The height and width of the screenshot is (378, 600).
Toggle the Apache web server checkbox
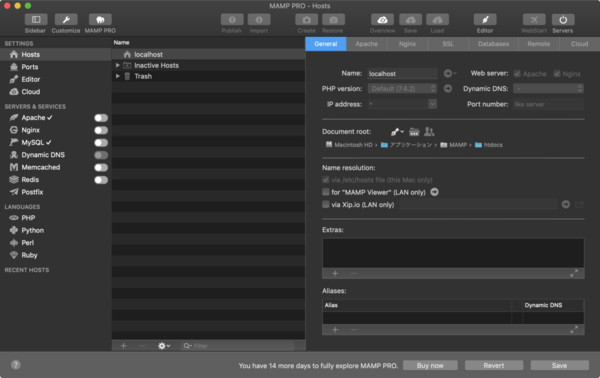(x=517, y=73)
